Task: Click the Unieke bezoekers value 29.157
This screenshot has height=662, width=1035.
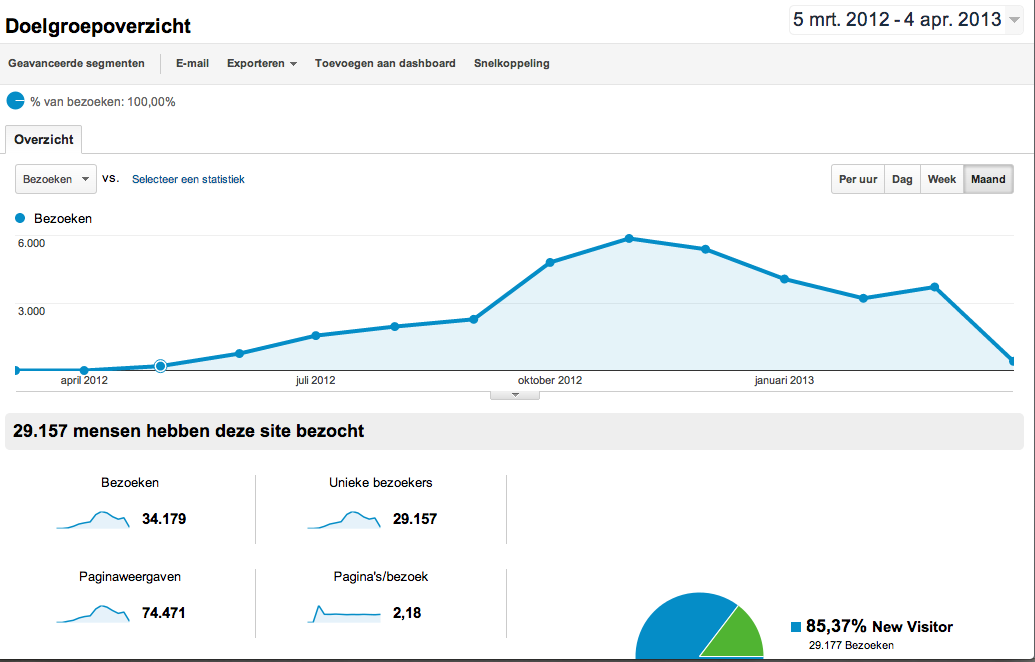Action: click(415, 519)
